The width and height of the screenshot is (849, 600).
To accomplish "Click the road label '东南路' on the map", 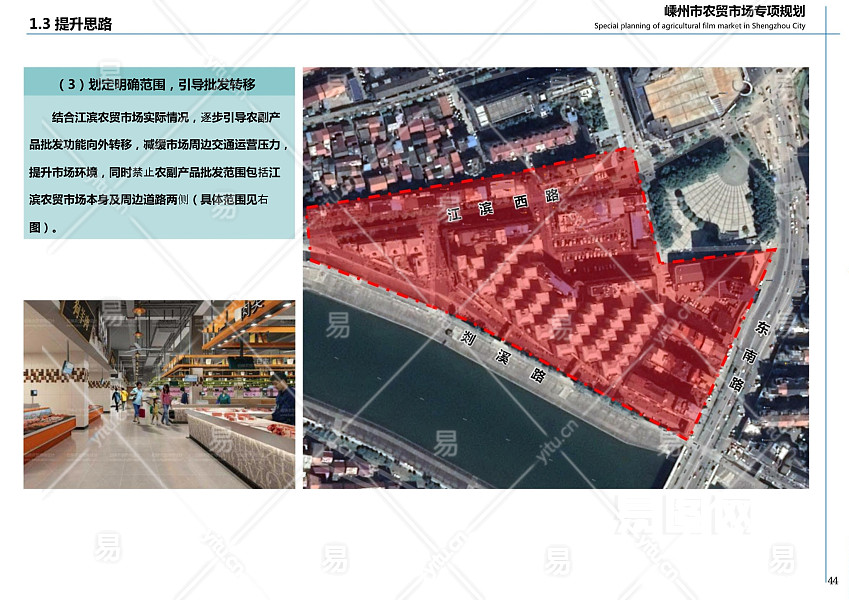I will [749, 355].
